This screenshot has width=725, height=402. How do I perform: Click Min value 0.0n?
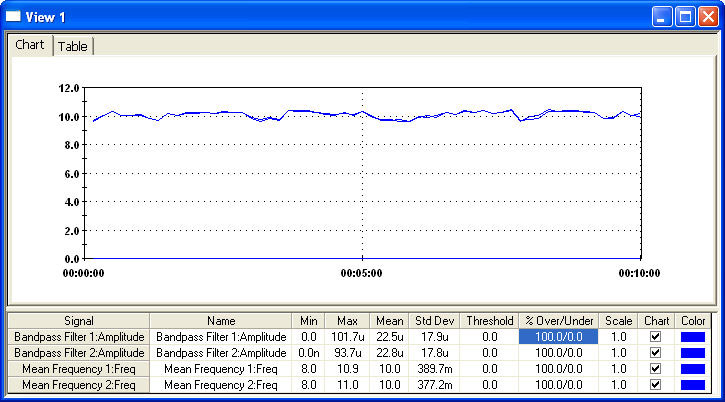point(308,353)
